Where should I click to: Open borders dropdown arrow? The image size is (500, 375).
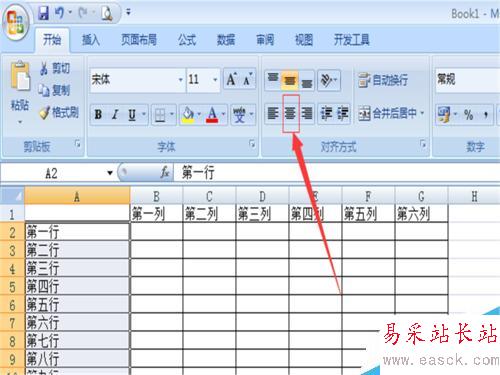172,115
